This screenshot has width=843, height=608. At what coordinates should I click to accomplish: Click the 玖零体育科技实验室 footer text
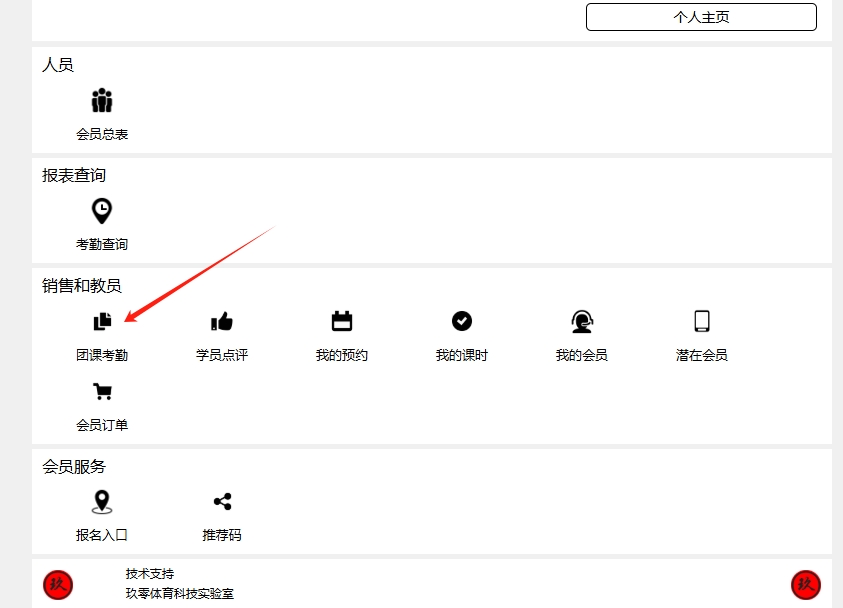tap(180, 593)
